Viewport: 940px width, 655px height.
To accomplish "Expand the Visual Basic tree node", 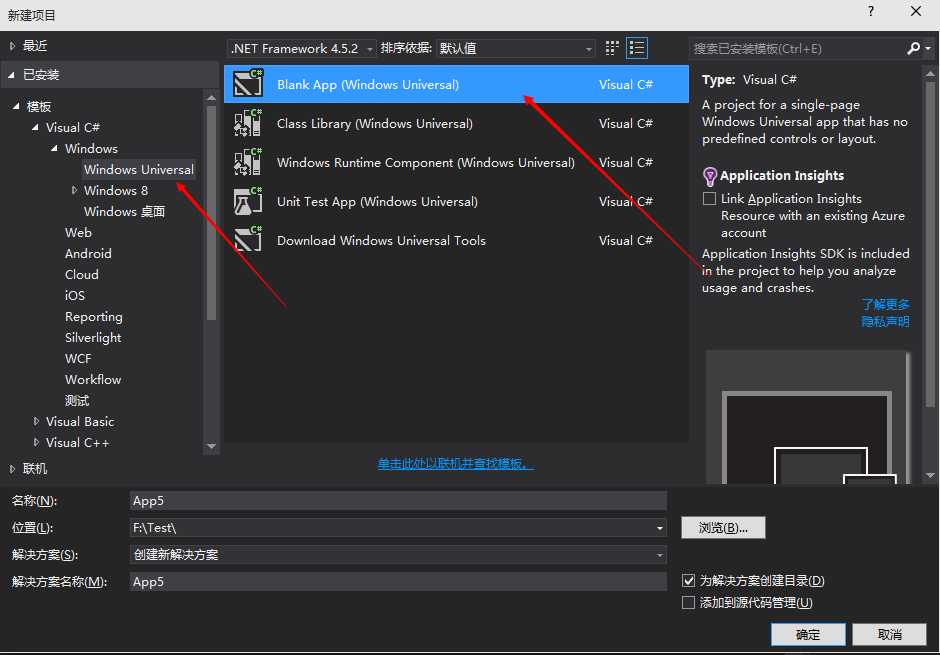I will pyautogui.click(x=36, y=421).
